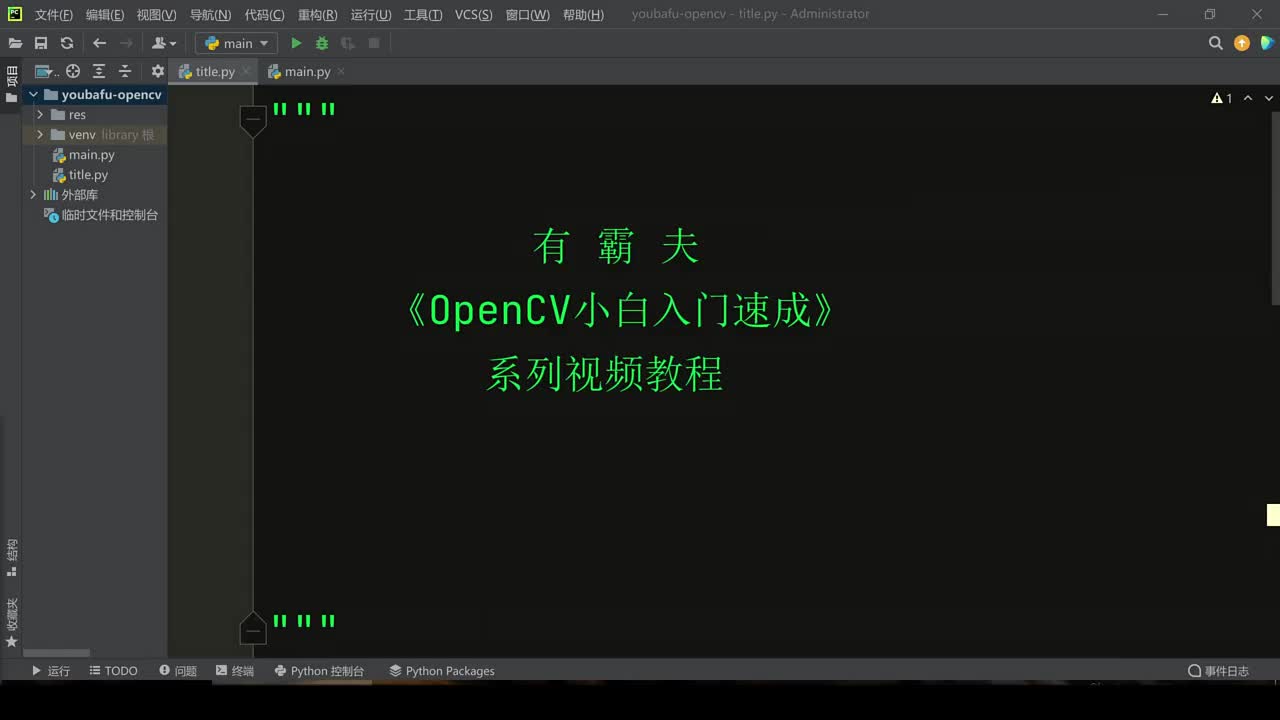Toggle the 收藏夹 tool window stripe
1280x720 pixels.
(x=11, y=622)
